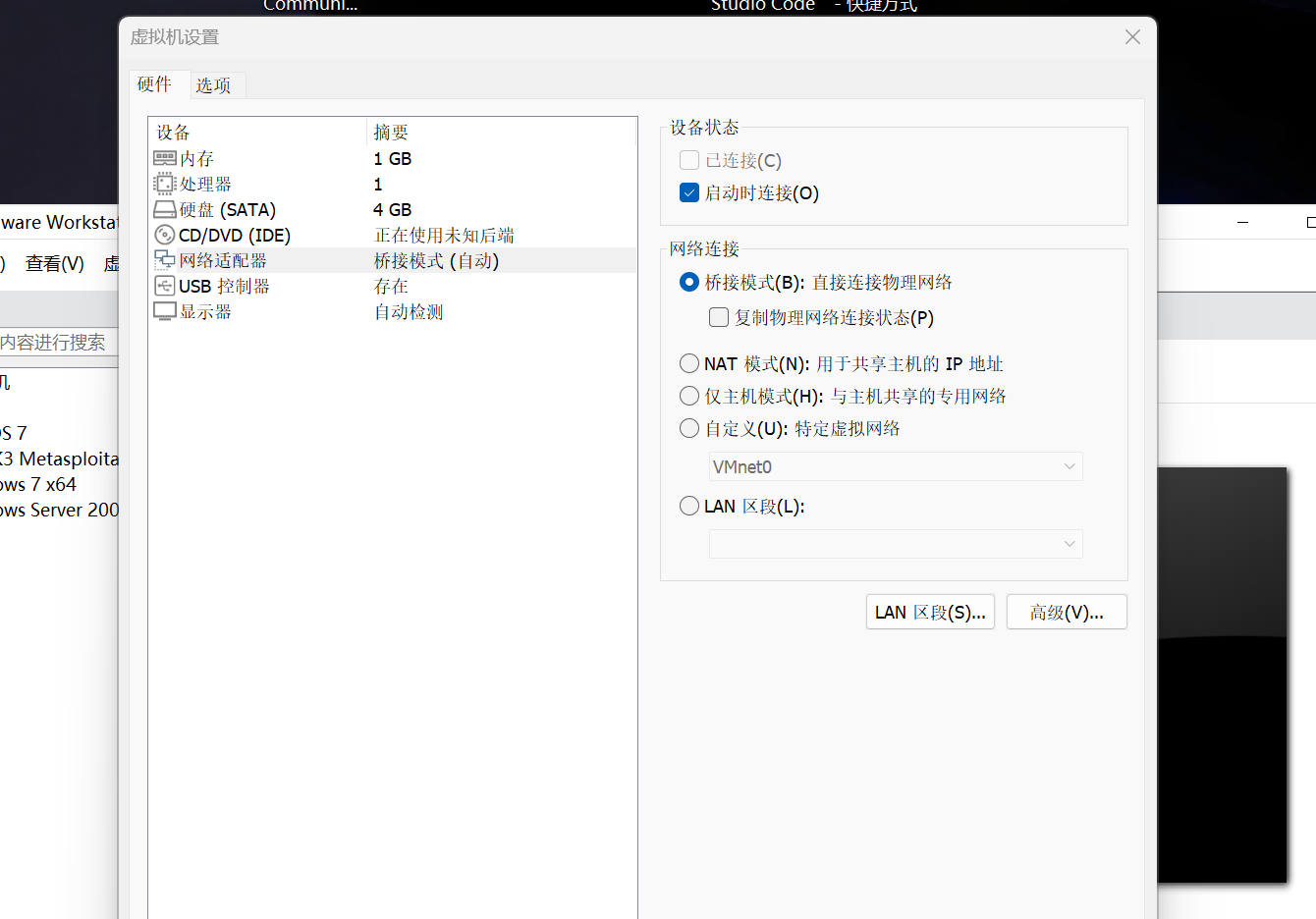Click the LAN 区段(S)... button
The image size is (1316, 919).
click(930, 612)
